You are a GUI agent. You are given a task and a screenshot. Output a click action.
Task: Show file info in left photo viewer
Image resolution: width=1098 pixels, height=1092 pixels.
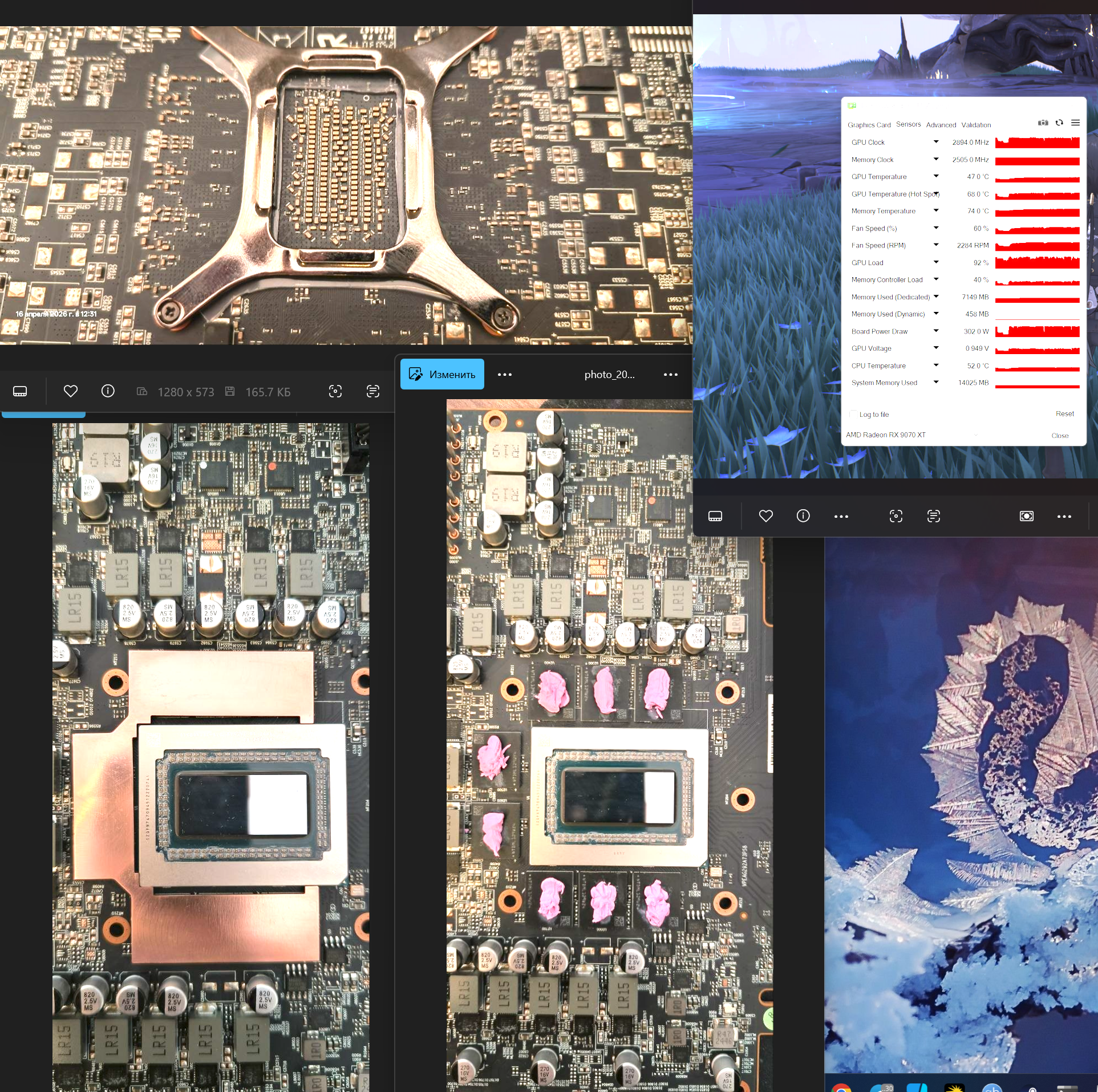point(108,391)
